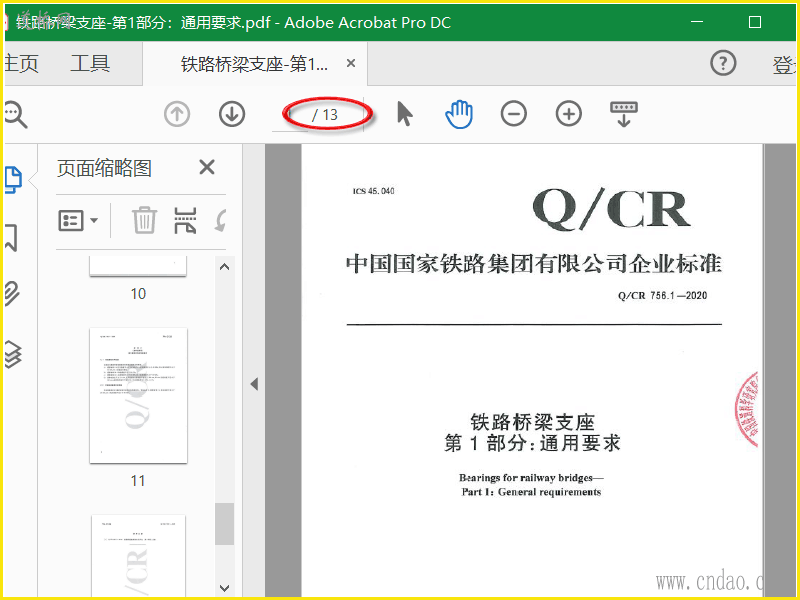Click the 中国国家铁路集团有限公司企业标准 heading
Viewport: 800px width, 600px height.
534,264
